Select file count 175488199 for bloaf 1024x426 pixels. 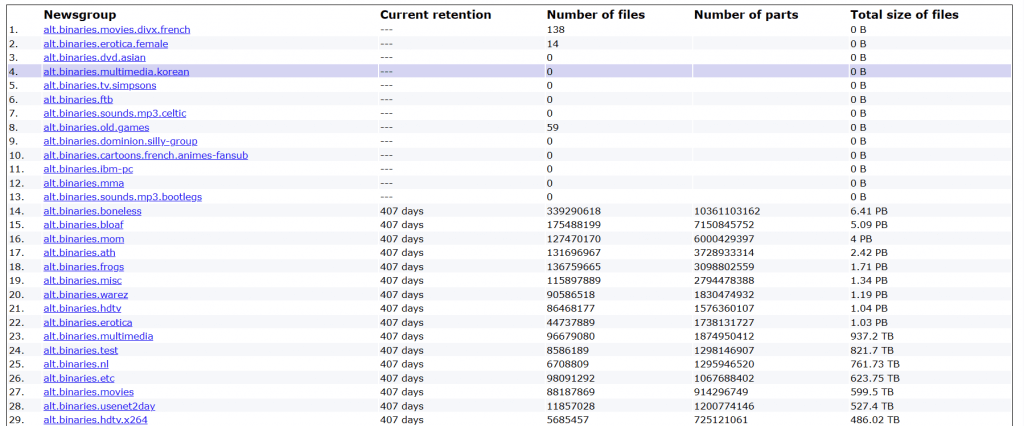pos(573,225)
